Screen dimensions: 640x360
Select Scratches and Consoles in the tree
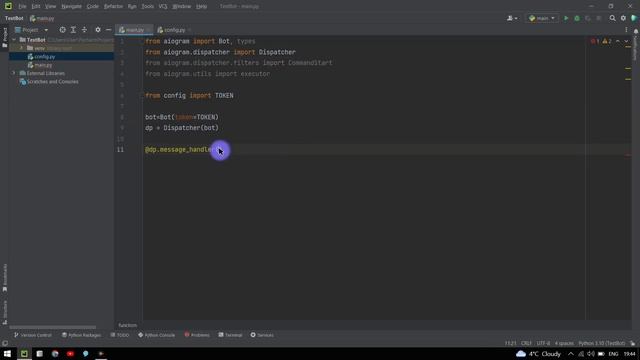click(x=53, y=82)
